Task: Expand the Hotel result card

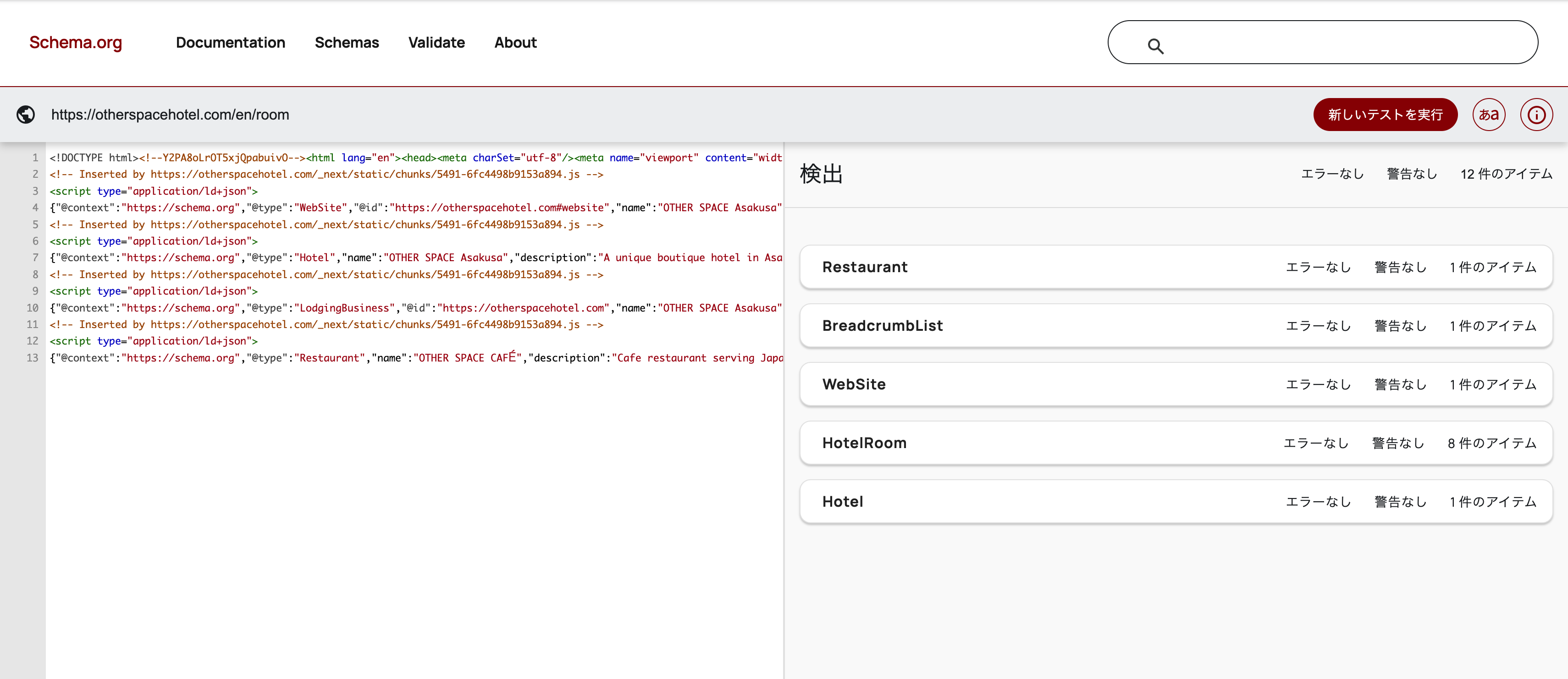Action: pyautogui.click(x=1176, y=501)
